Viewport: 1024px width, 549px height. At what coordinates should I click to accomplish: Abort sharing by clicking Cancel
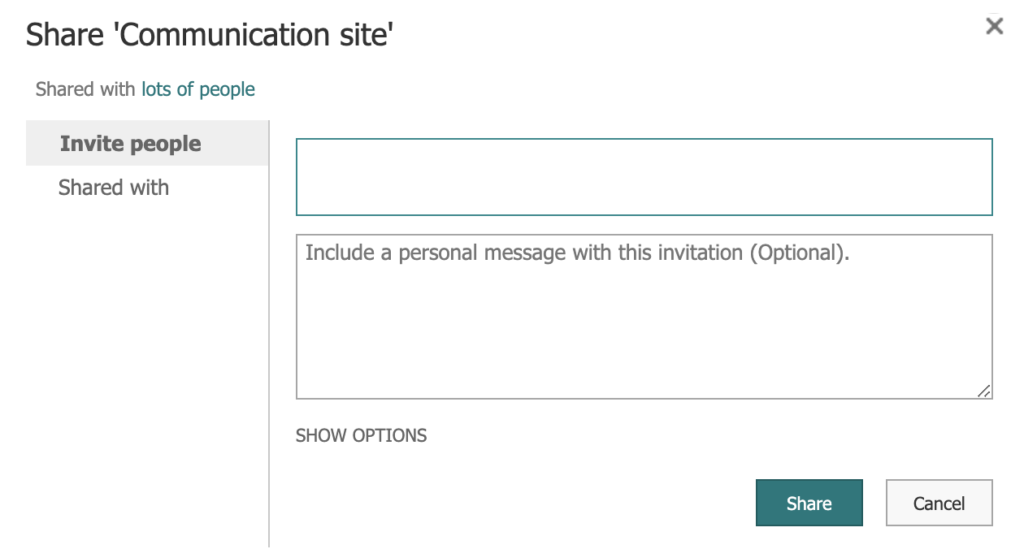coord(938,503)
